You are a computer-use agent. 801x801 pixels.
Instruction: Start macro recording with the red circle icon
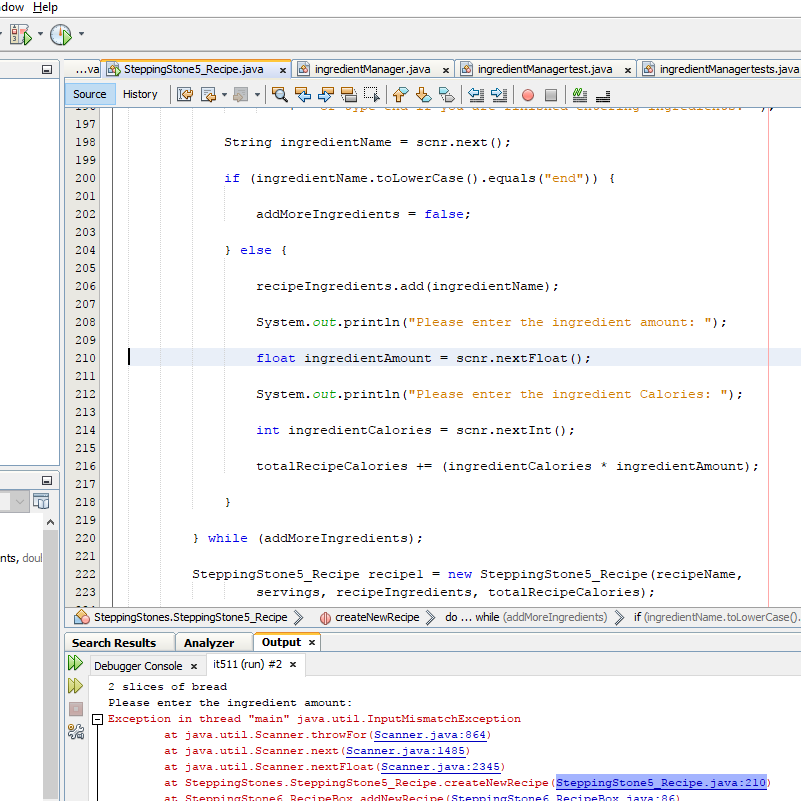pos(528,93)
